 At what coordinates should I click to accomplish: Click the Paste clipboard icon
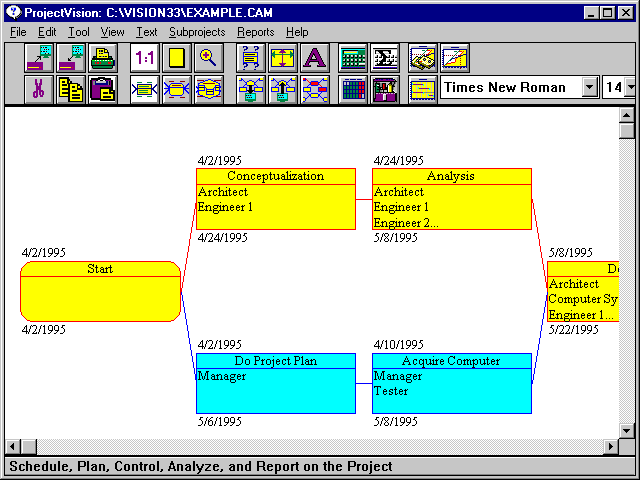click(102, 89)
